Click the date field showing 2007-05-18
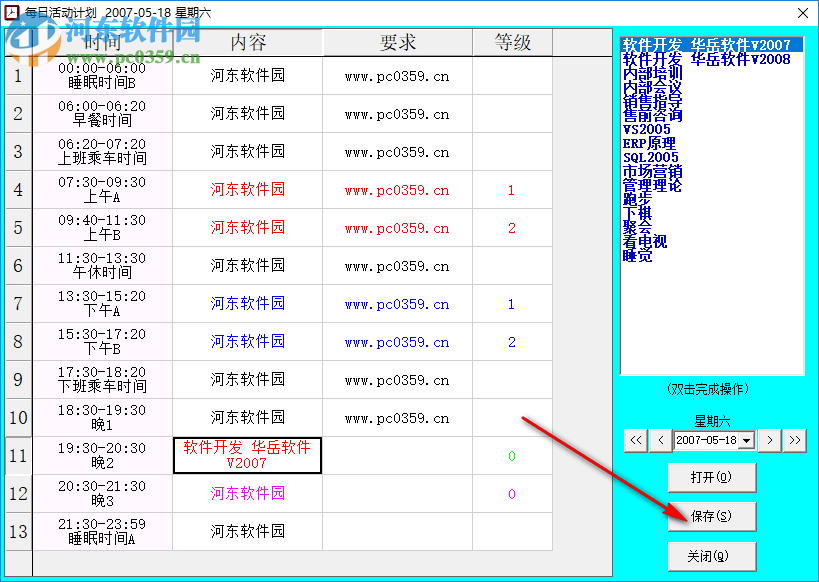819x582 pixels. coord(707,440)
